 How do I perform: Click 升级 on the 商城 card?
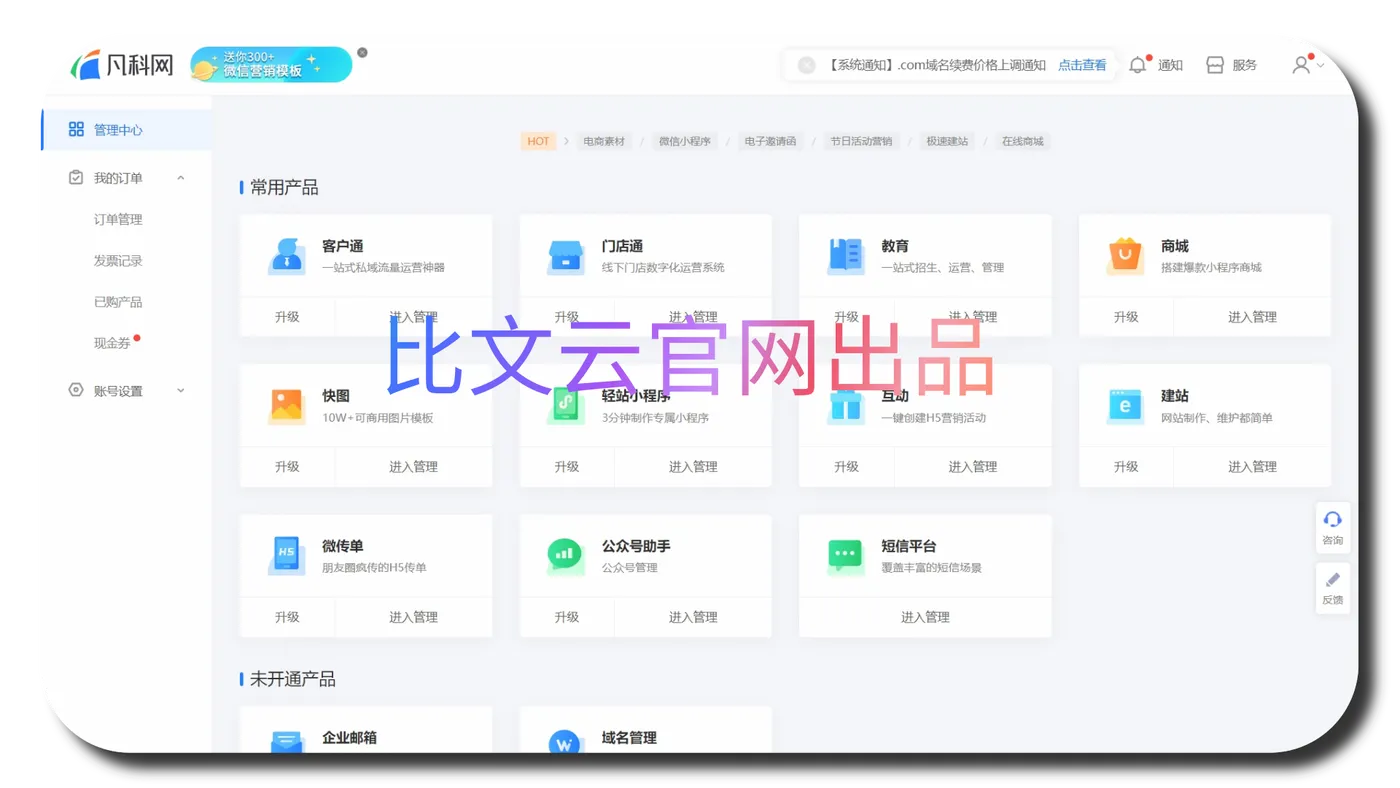click(x=1126, y=316)
